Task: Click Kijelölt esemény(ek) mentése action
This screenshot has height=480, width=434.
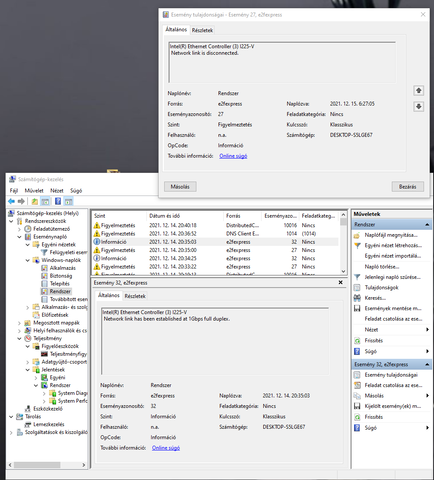Action: point(393,406)
